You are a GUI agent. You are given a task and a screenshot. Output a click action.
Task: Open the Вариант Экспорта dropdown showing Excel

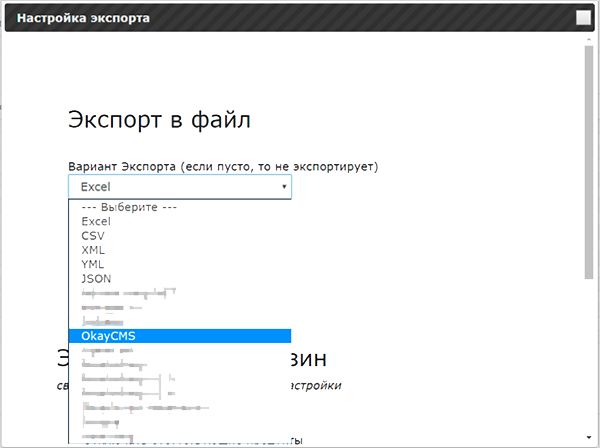pyautogui.click(x=179, y=187)
